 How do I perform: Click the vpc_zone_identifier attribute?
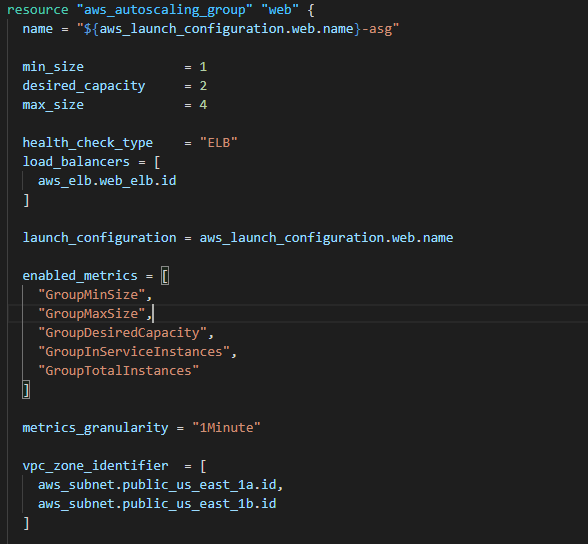tap(95, 466)
